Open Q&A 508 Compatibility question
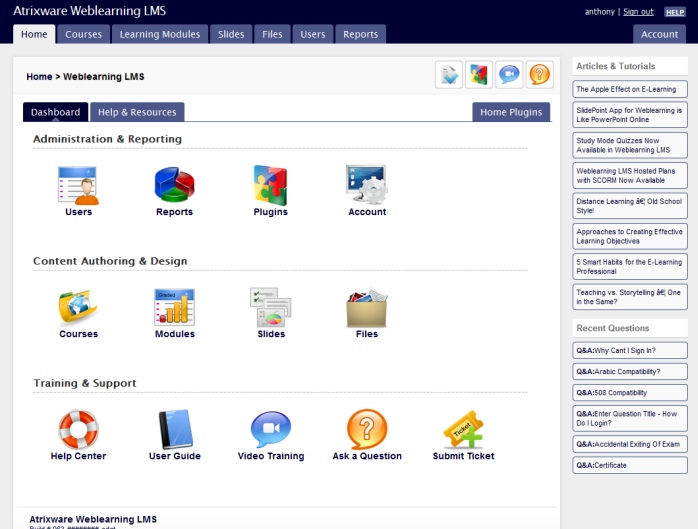Image resolution: width=698 pixels, height=529 pixels. point(630,393)
